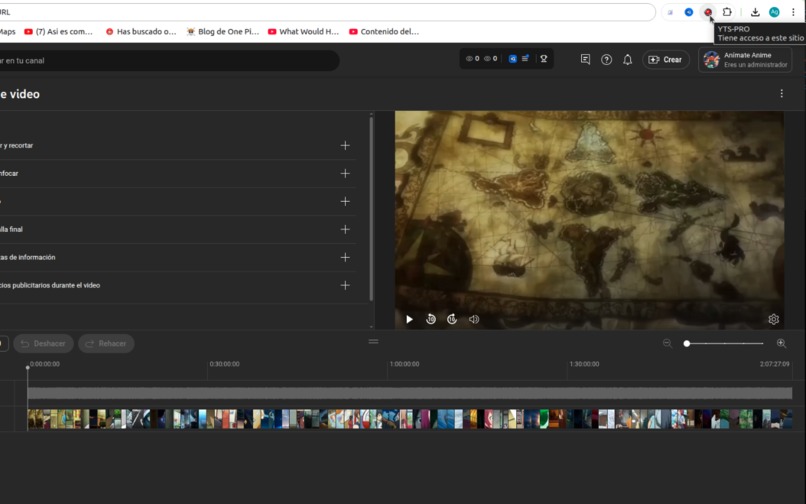The width and height of the screenshot is (806, 504).
Task: Click the first eye view counter showing 0
Action: click(x=473, y=59)
